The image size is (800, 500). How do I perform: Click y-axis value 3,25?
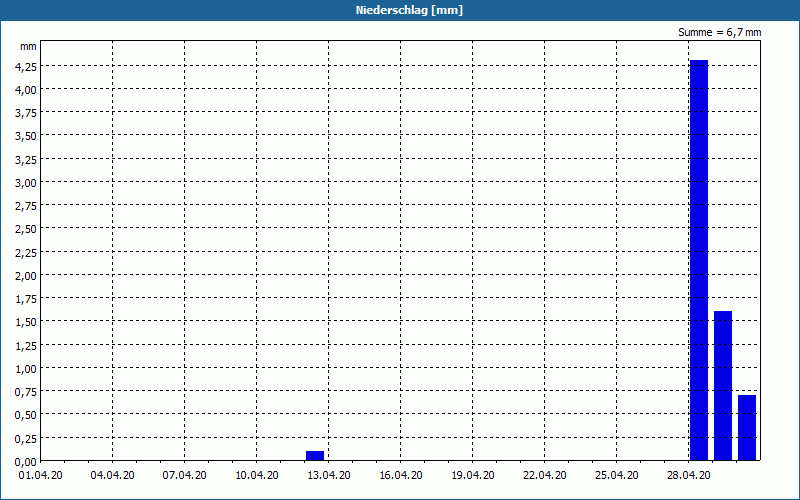click(26, 160)
